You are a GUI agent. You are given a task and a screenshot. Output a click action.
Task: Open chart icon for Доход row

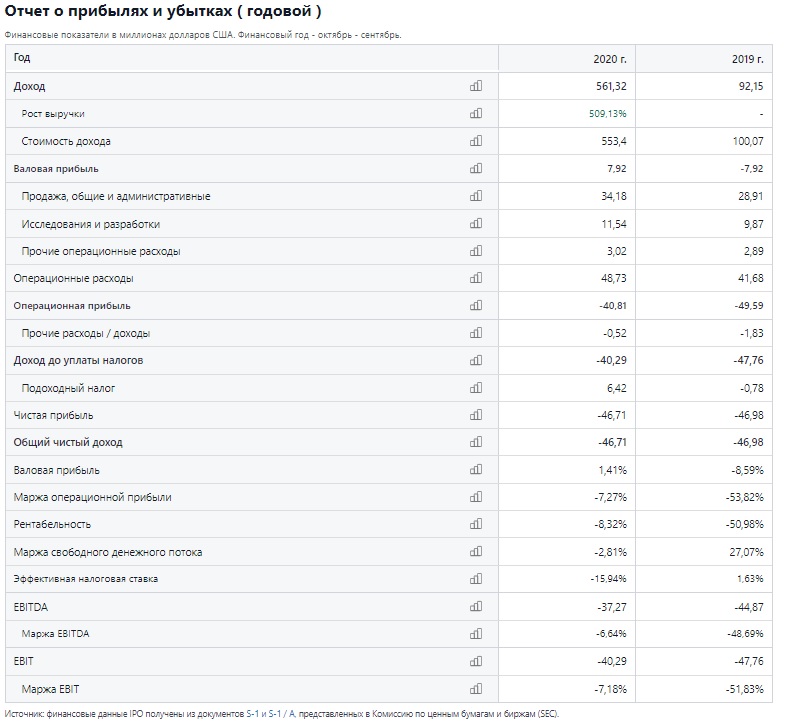tap(476, 86)
